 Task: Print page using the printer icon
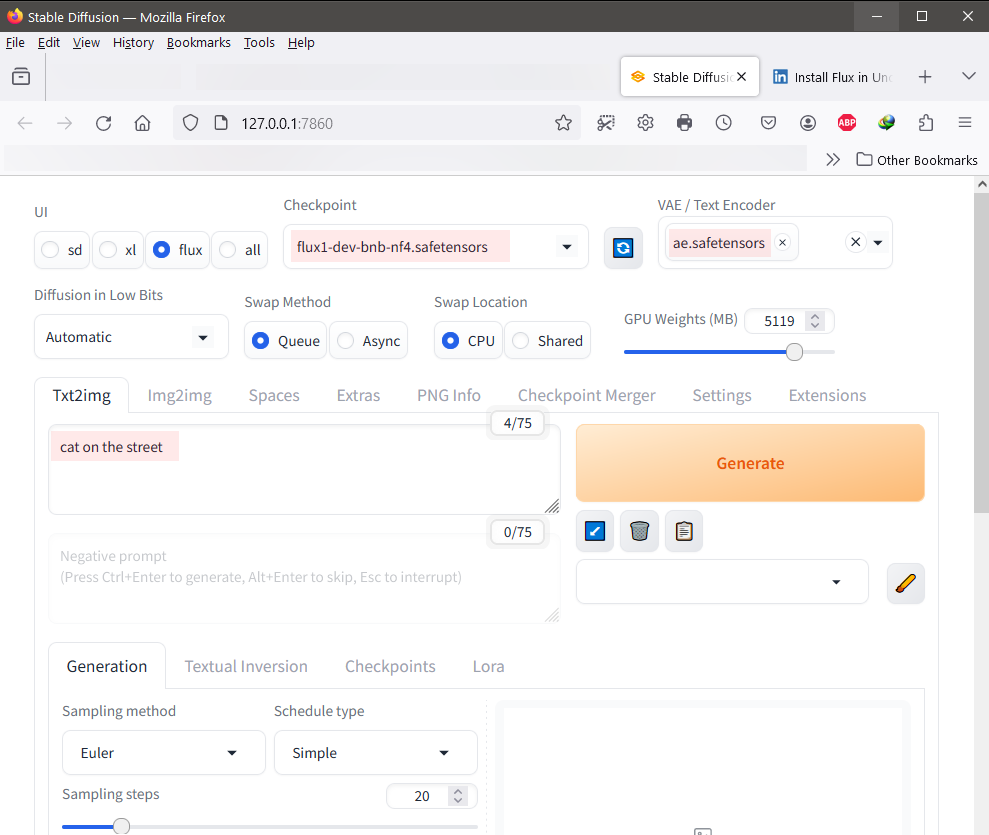[684, 123]
